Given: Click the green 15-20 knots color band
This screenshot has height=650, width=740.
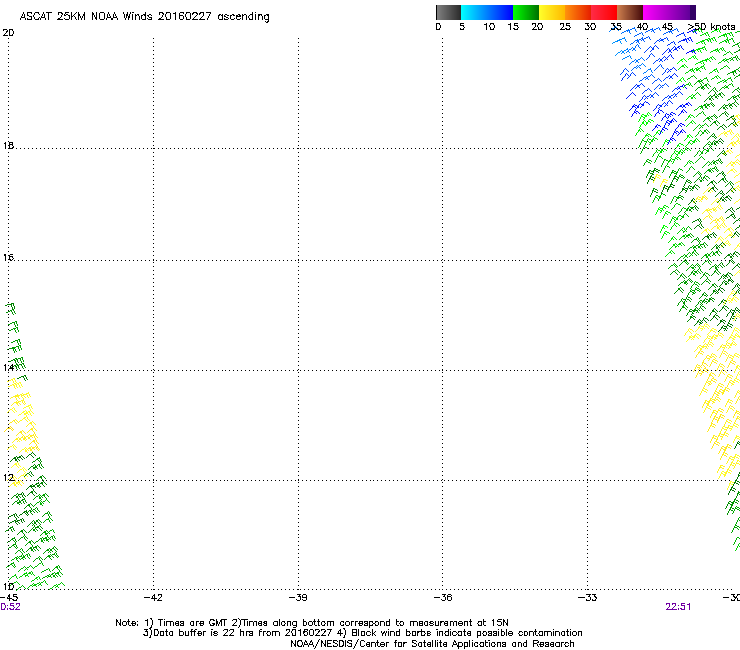Looking at the screenshot, I should point(526,12).
